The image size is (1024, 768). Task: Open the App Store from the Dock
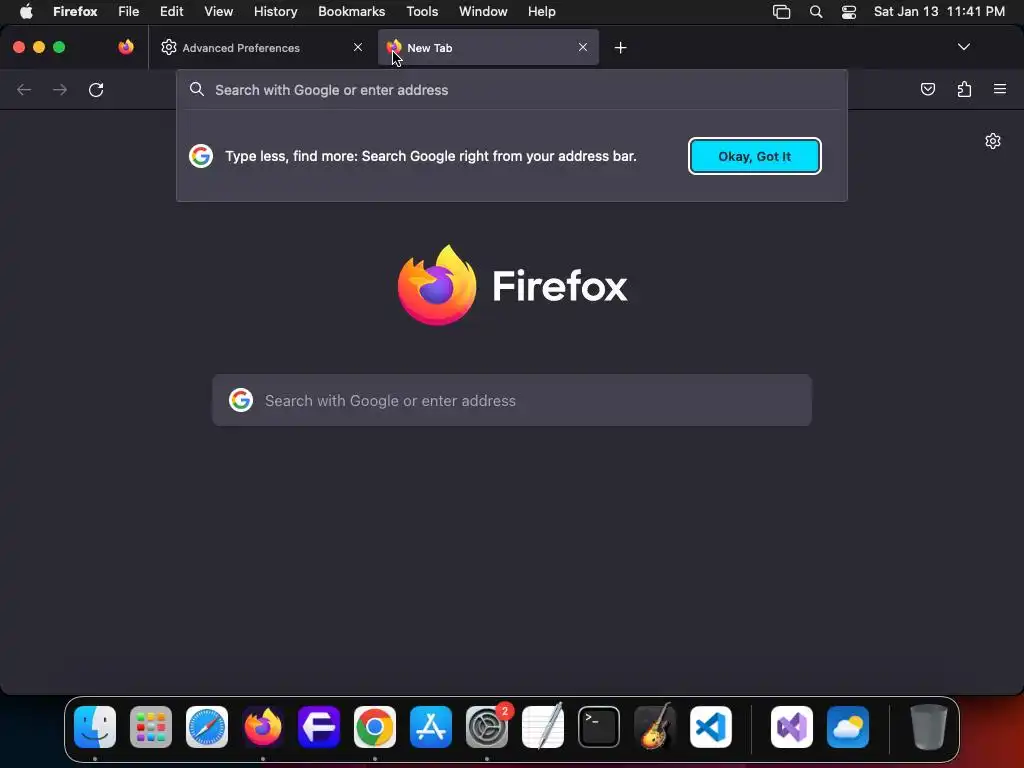[x=431, y=727]
